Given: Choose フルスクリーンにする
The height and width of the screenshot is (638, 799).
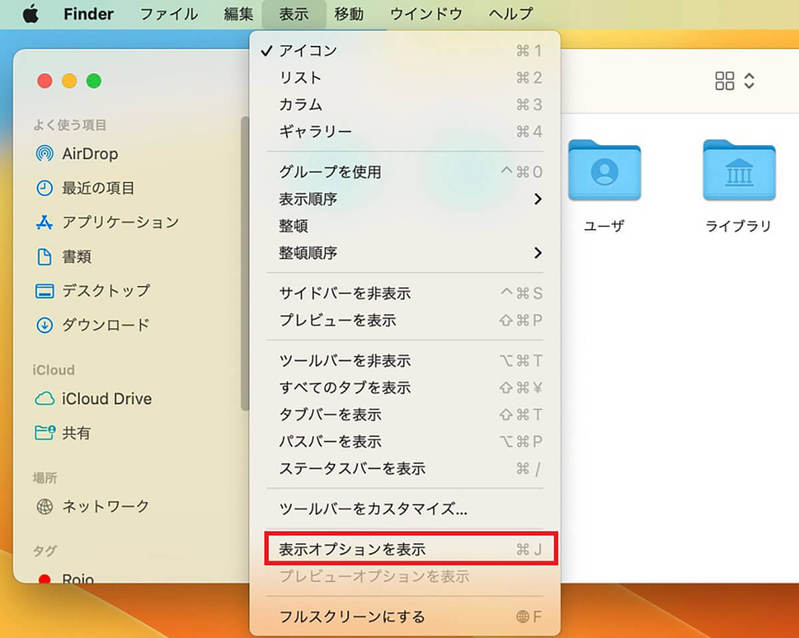Looking at the screenshot, I should [405, 617].
